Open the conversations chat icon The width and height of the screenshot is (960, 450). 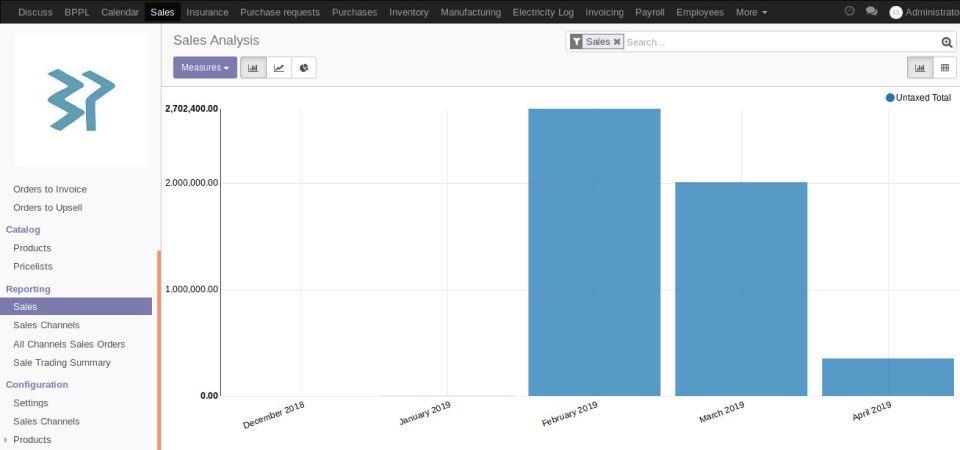click(x=871, y=12)
